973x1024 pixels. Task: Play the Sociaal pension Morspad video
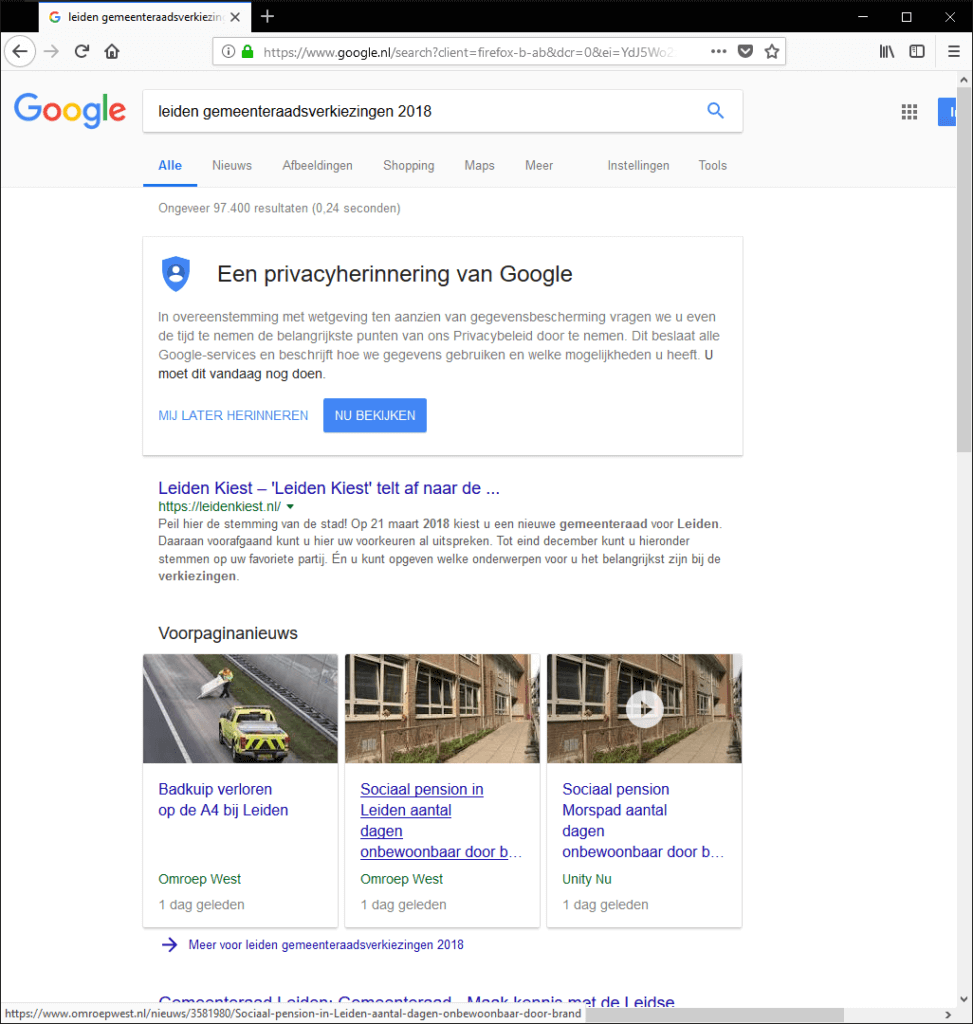point(645,709)
